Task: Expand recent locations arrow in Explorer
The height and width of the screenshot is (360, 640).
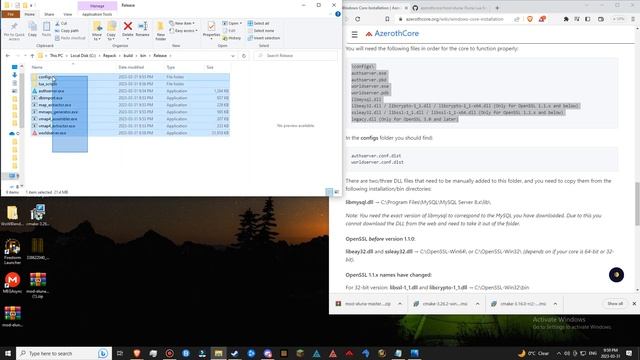Action: point(25,56)
